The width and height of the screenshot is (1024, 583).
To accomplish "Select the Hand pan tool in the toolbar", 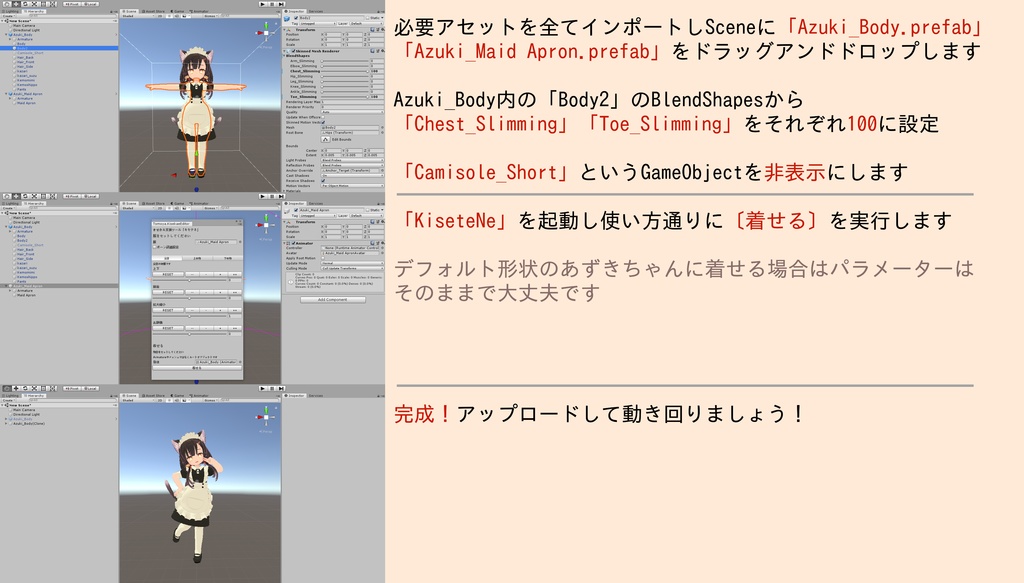I will [7, 4].
